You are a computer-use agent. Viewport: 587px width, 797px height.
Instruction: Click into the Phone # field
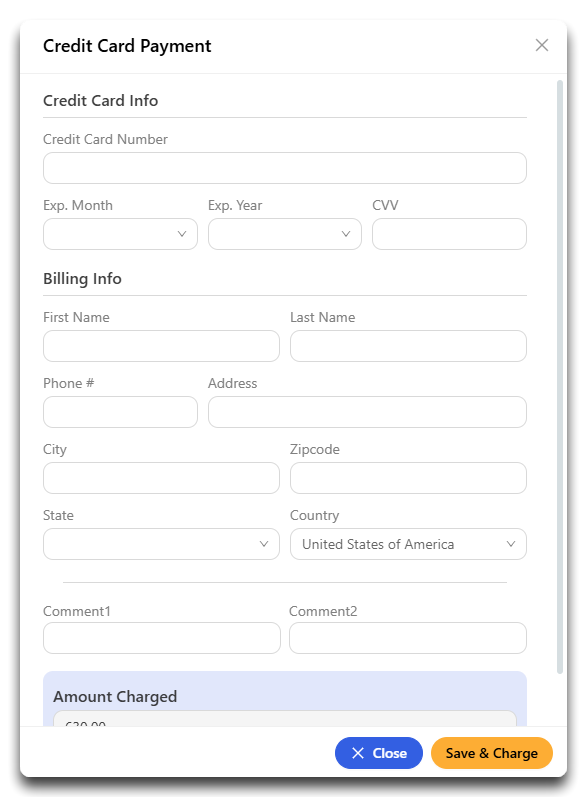click(x=120, y=412)
